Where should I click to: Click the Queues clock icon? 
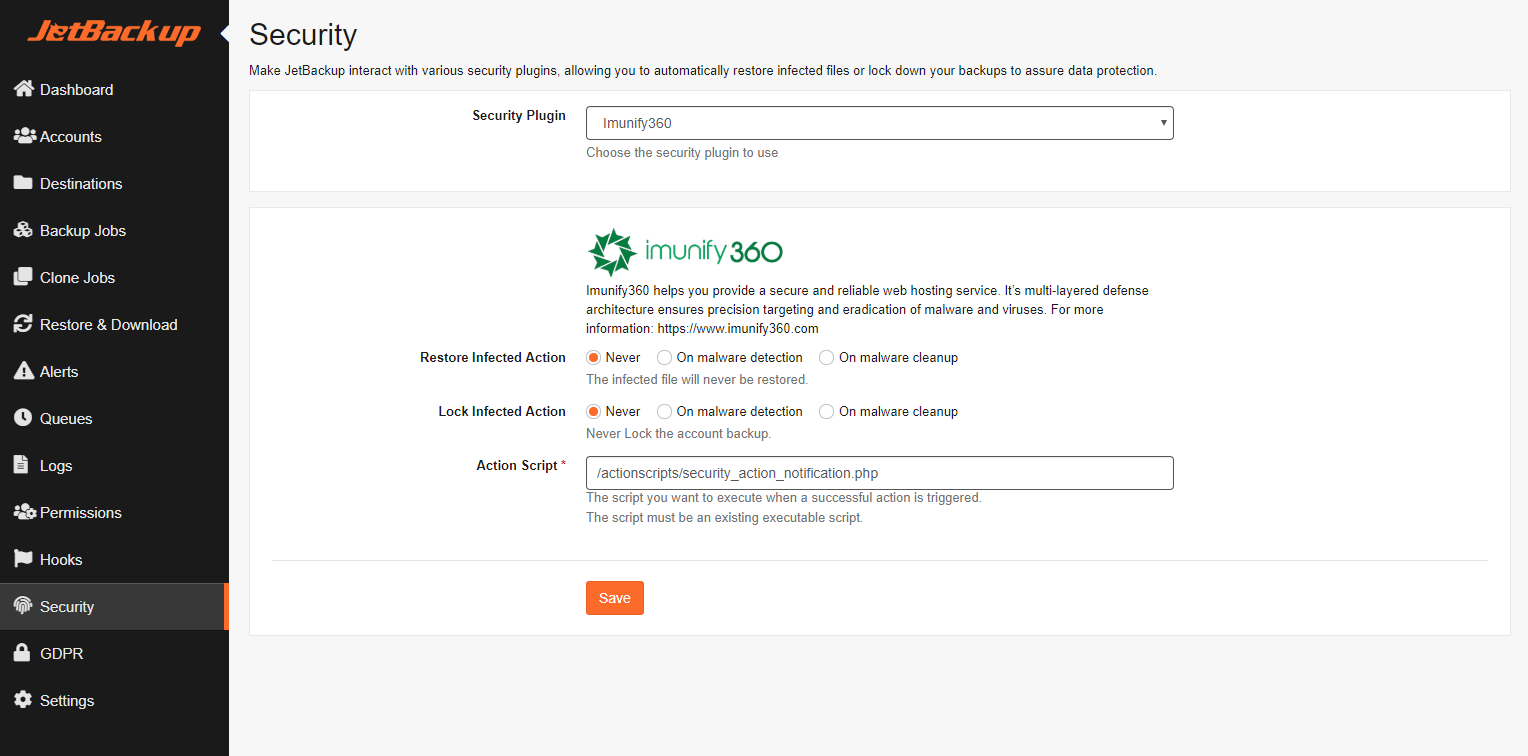23,418
